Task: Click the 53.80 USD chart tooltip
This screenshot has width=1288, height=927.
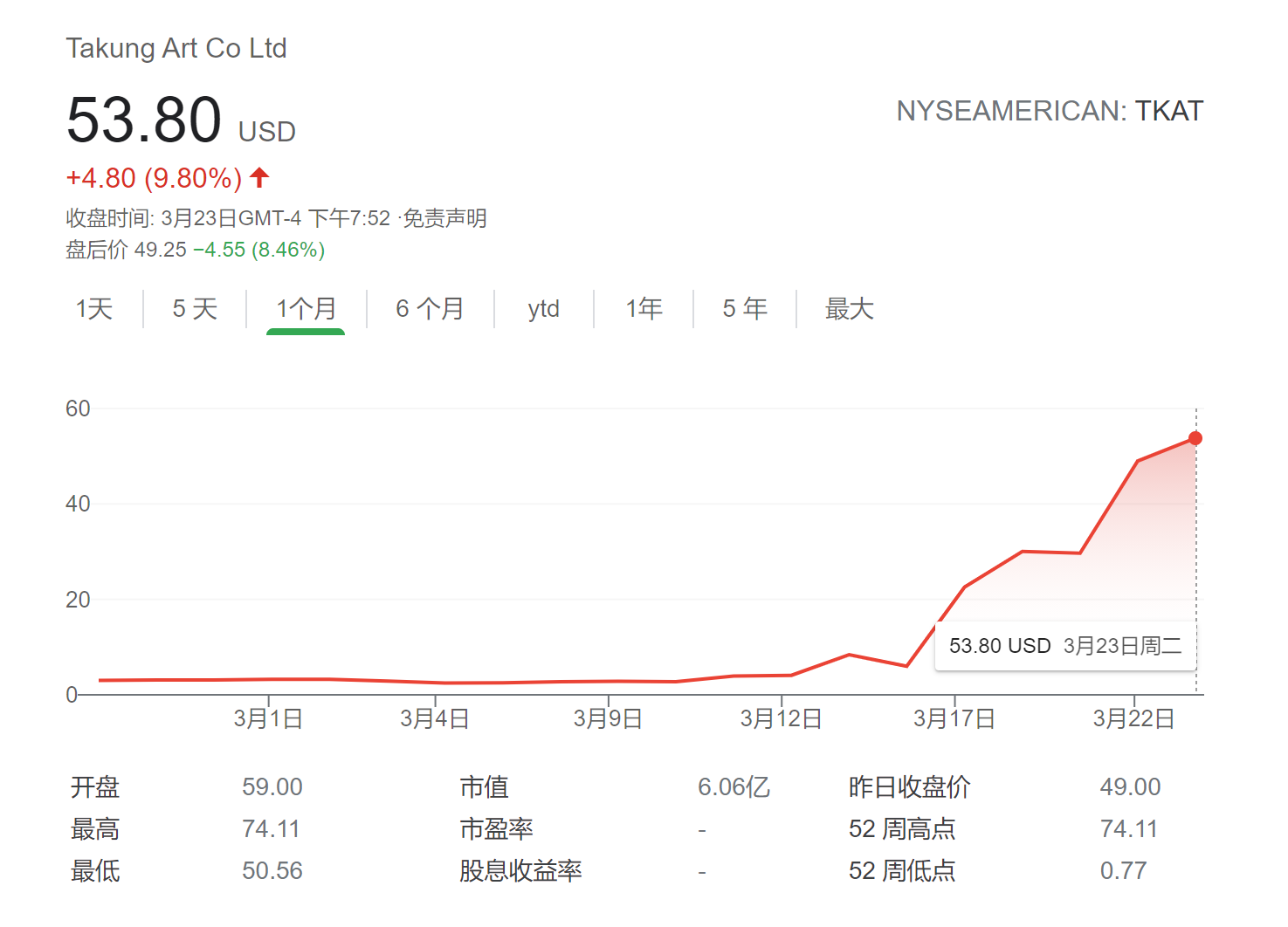Action: tap(1064, 646)
